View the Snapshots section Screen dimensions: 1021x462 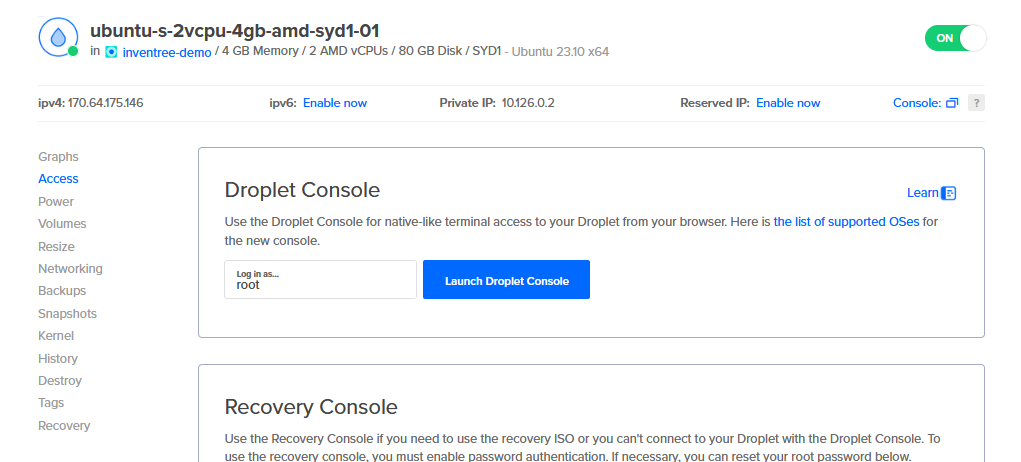coord(67,314)
